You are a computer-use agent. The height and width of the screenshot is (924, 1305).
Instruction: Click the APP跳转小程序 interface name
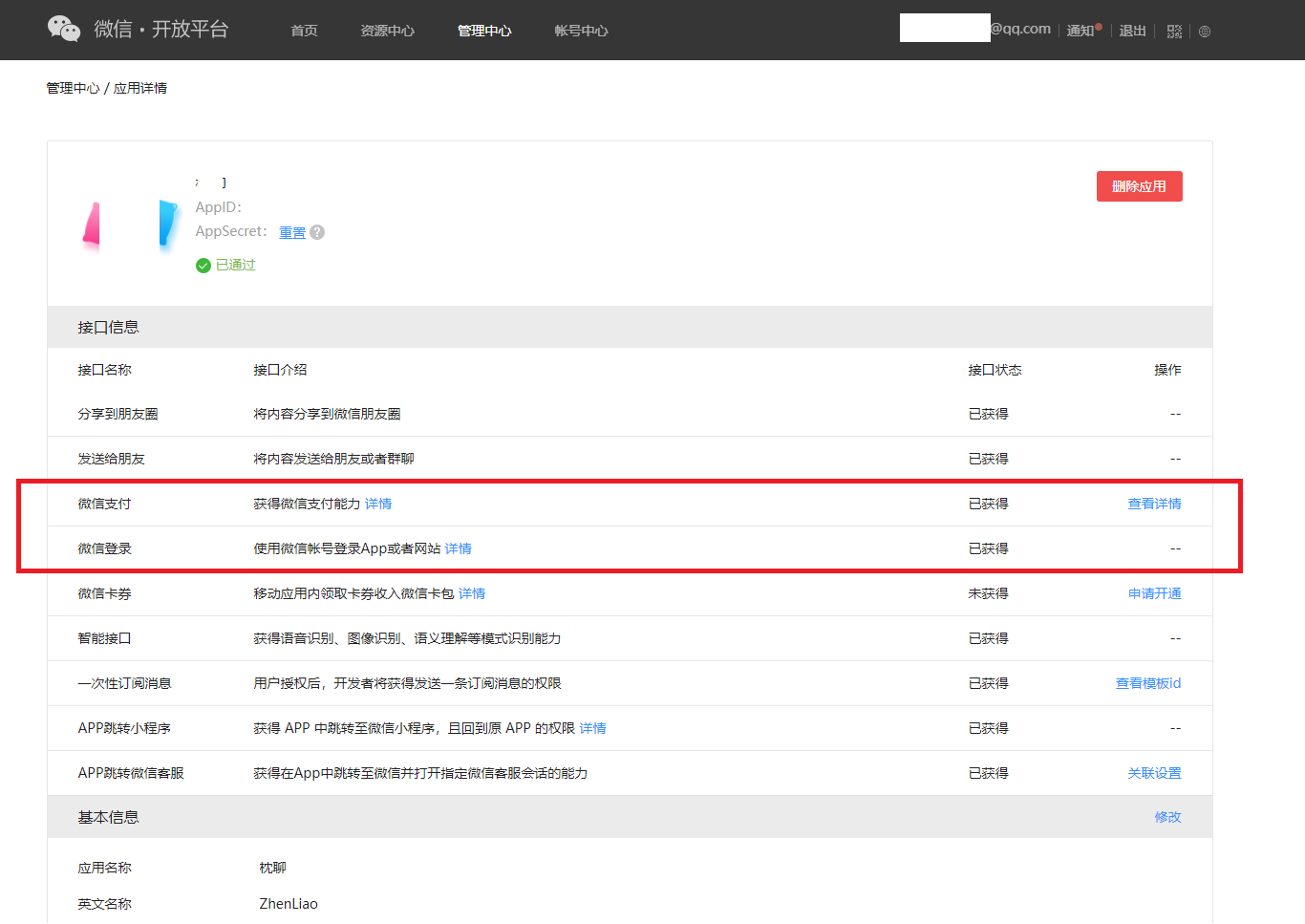(x=124, y=728)
